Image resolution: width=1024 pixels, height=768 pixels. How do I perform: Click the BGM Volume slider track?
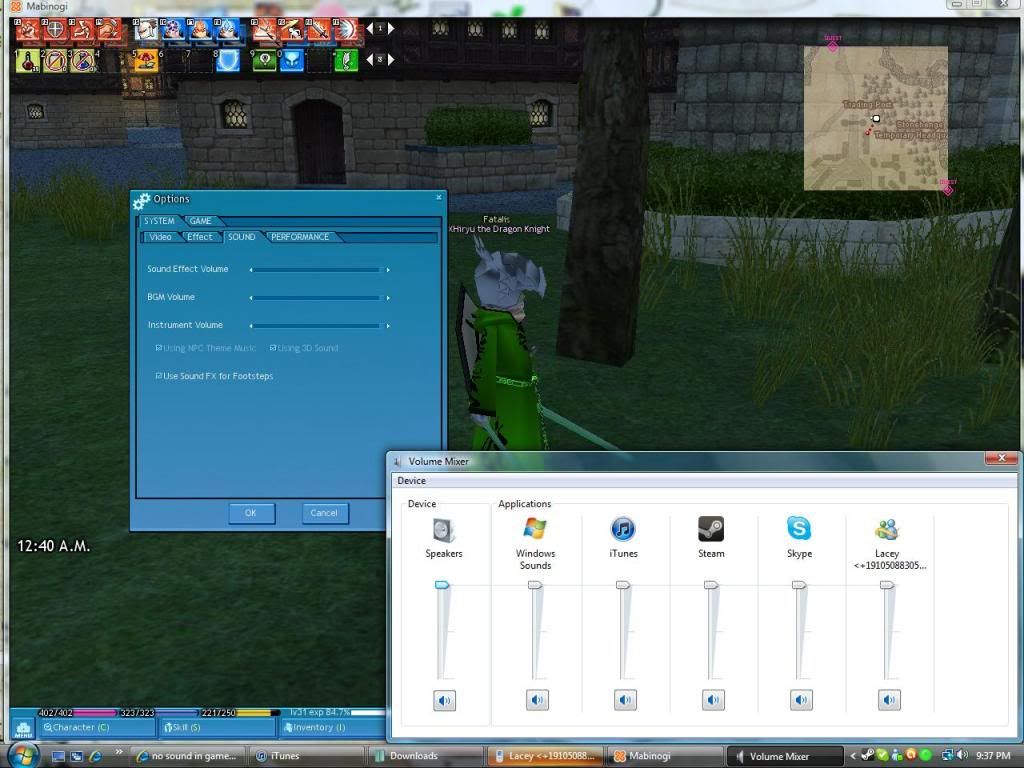[x=319, y=298]
